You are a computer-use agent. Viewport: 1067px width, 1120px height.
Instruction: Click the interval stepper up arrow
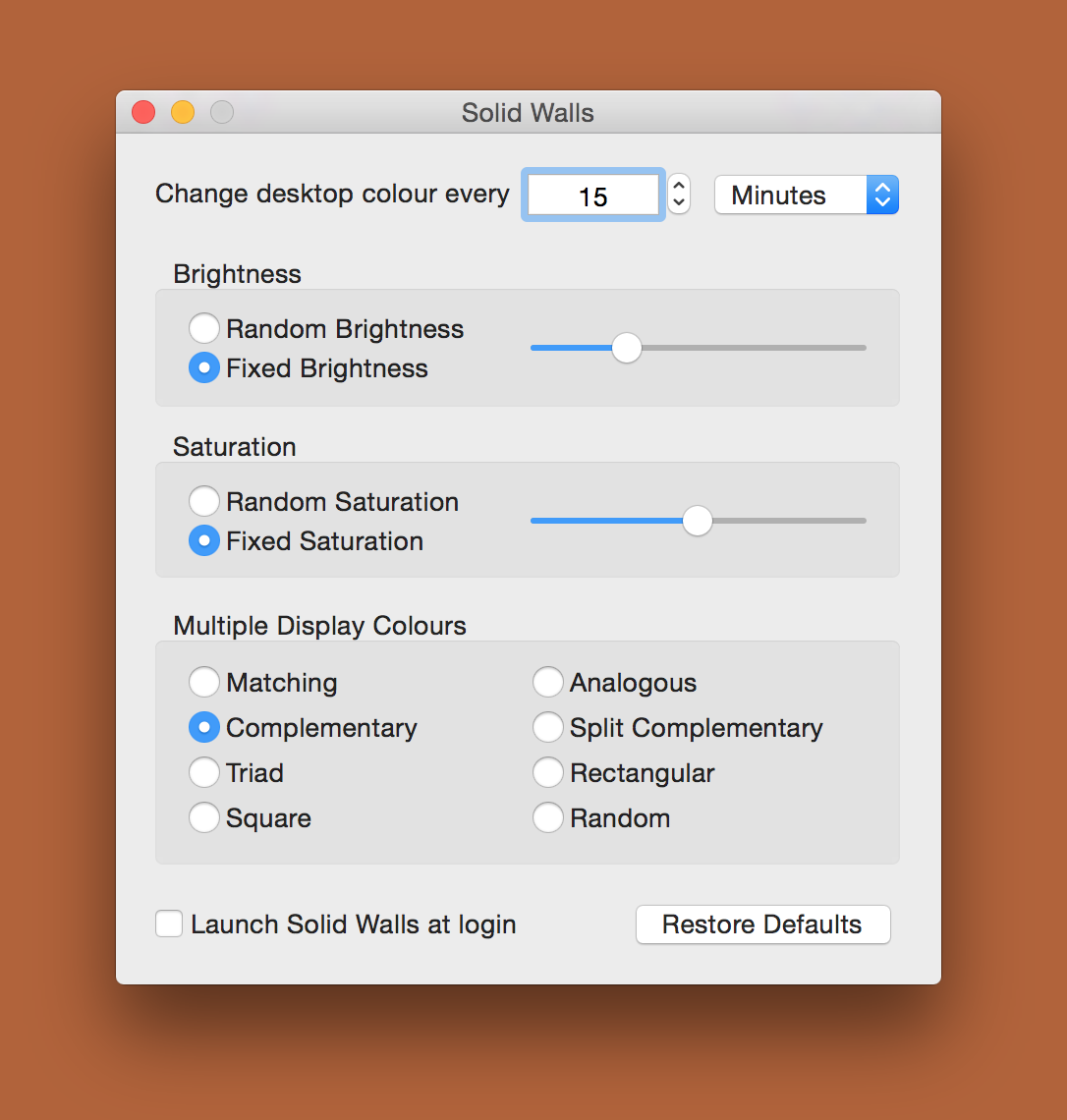[x=679, y=186]
